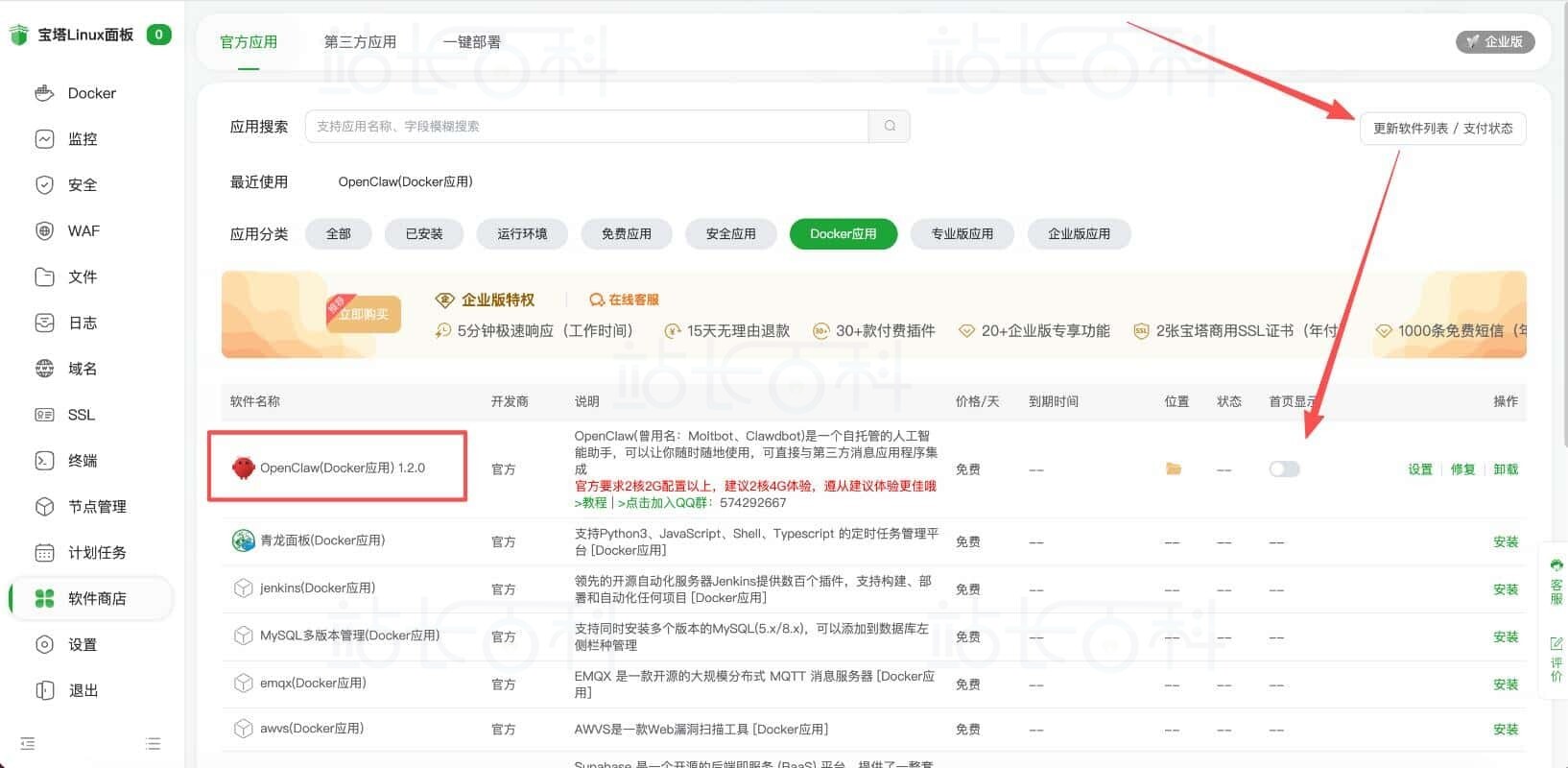Click the awvs(Docker应用) app name

click(x=312, y=729)
